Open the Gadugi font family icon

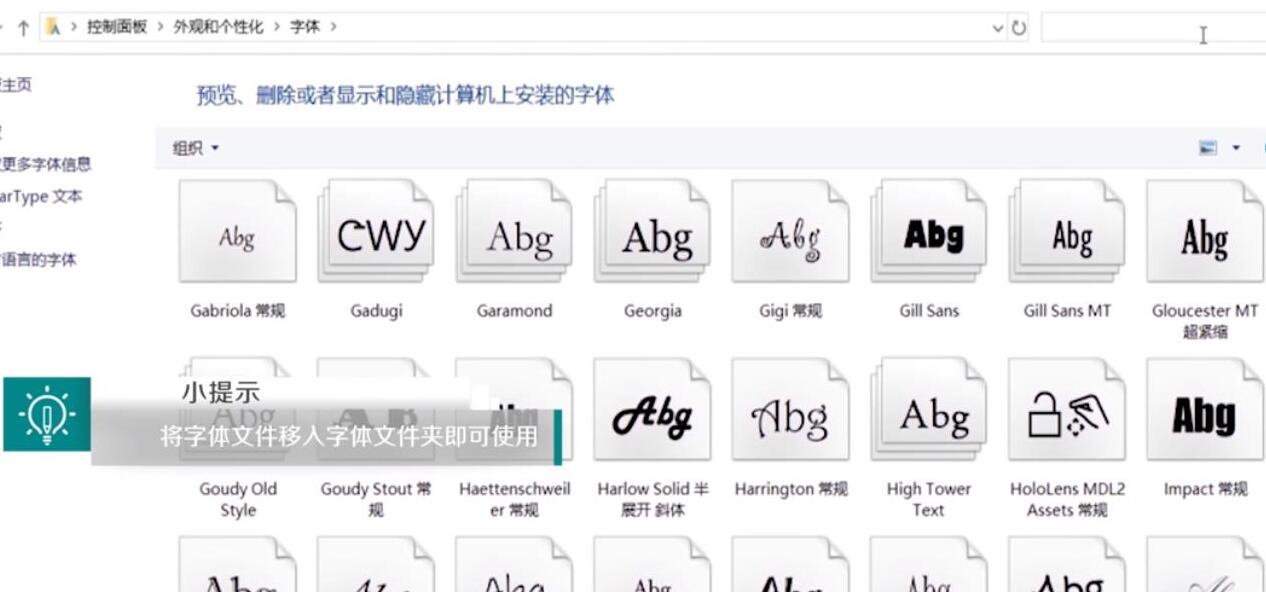[x=376, y=231]
